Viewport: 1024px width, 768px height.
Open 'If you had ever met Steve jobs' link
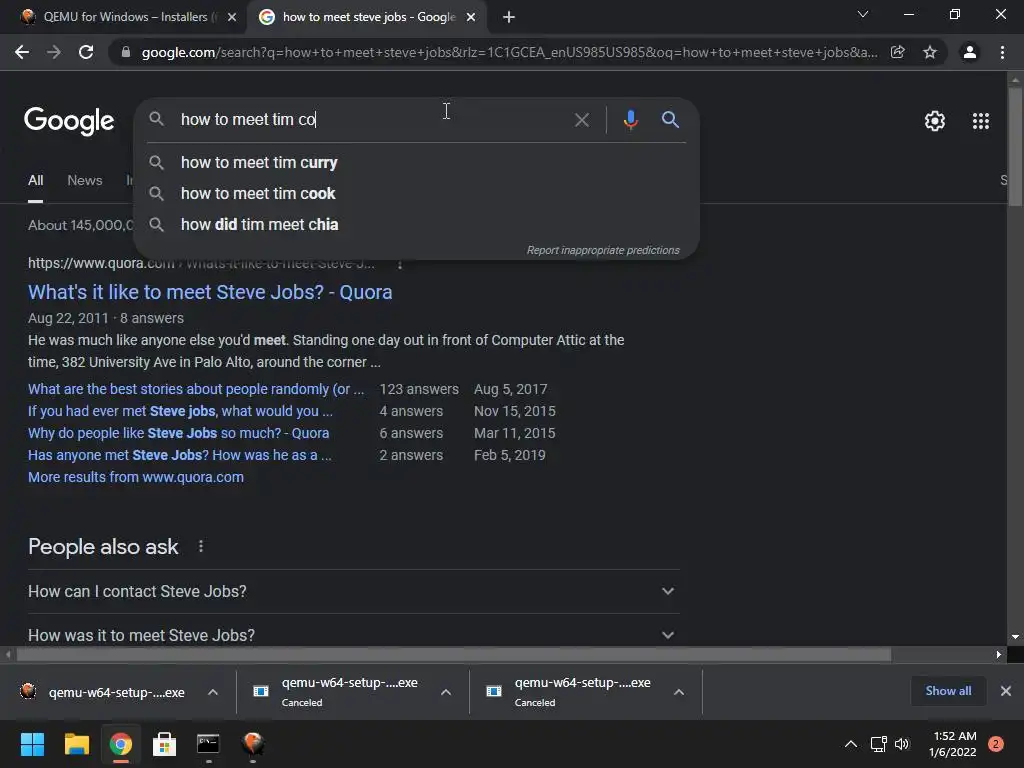[x=180, y=411]
